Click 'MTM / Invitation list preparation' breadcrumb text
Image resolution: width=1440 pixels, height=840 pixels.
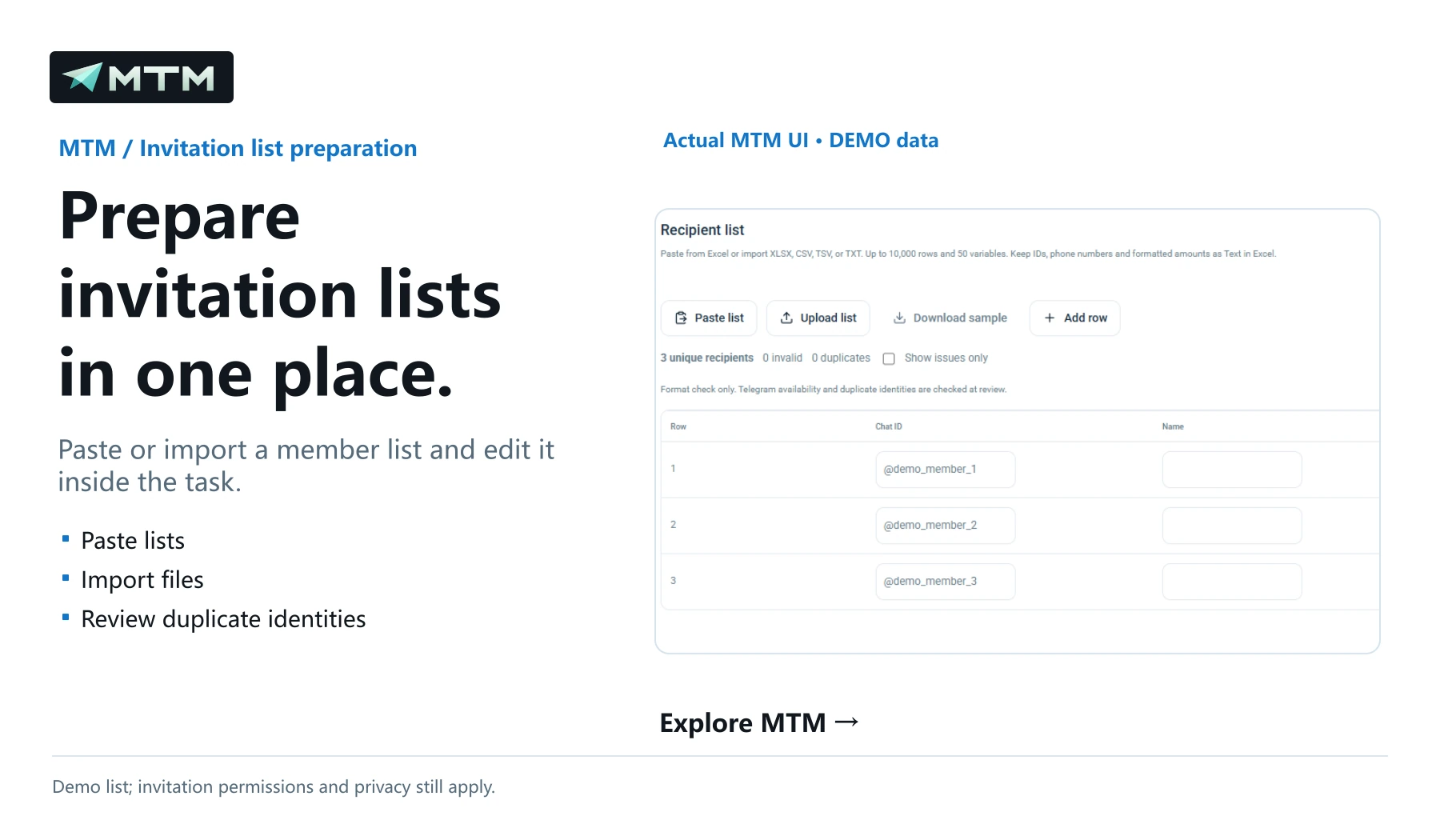click(238, 148)
